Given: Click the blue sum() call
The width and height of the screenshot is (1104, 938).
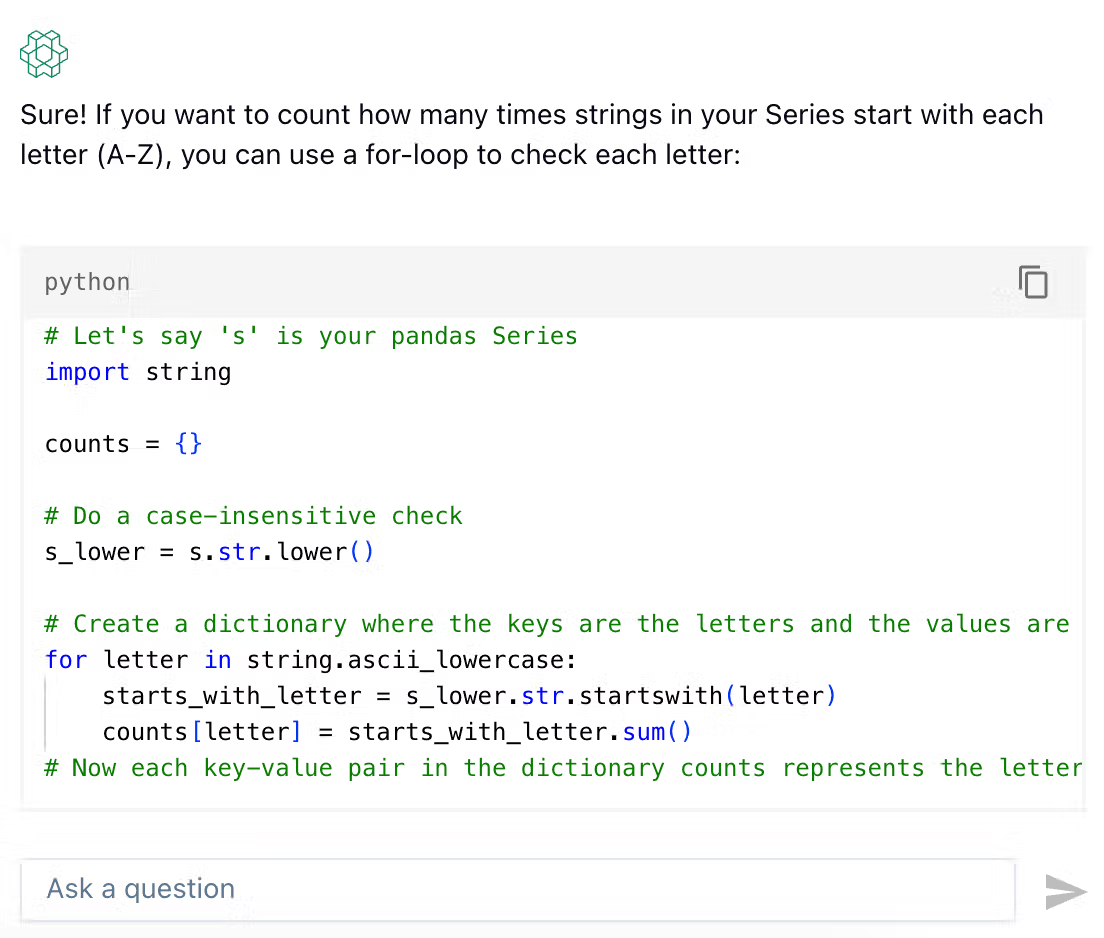Looking at the screenshot, I should 657,732.
